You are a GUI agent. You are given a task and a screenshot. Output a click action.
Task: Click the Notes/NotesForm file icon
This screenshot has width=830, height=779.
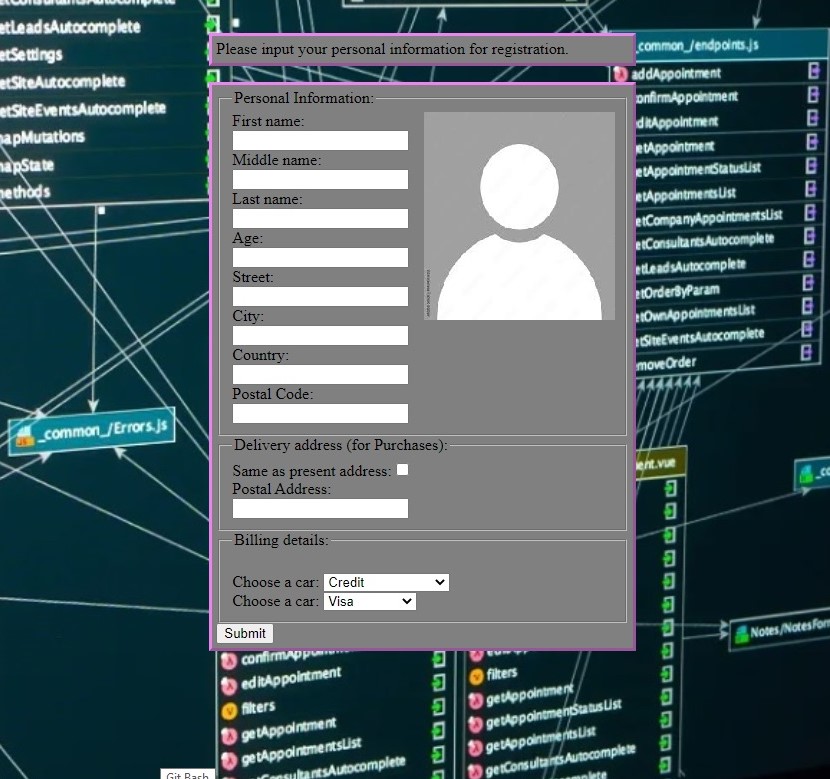click(740, 633)
